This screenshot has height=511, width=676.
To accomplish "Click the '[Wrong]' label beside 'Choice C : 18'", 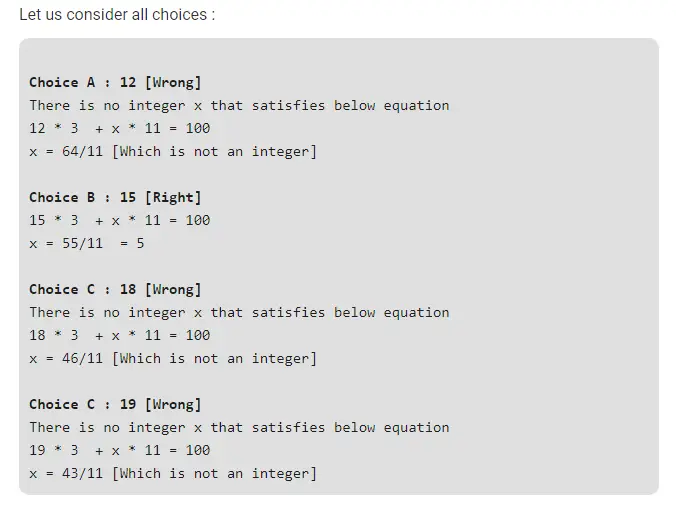I will tap(173, 289).
